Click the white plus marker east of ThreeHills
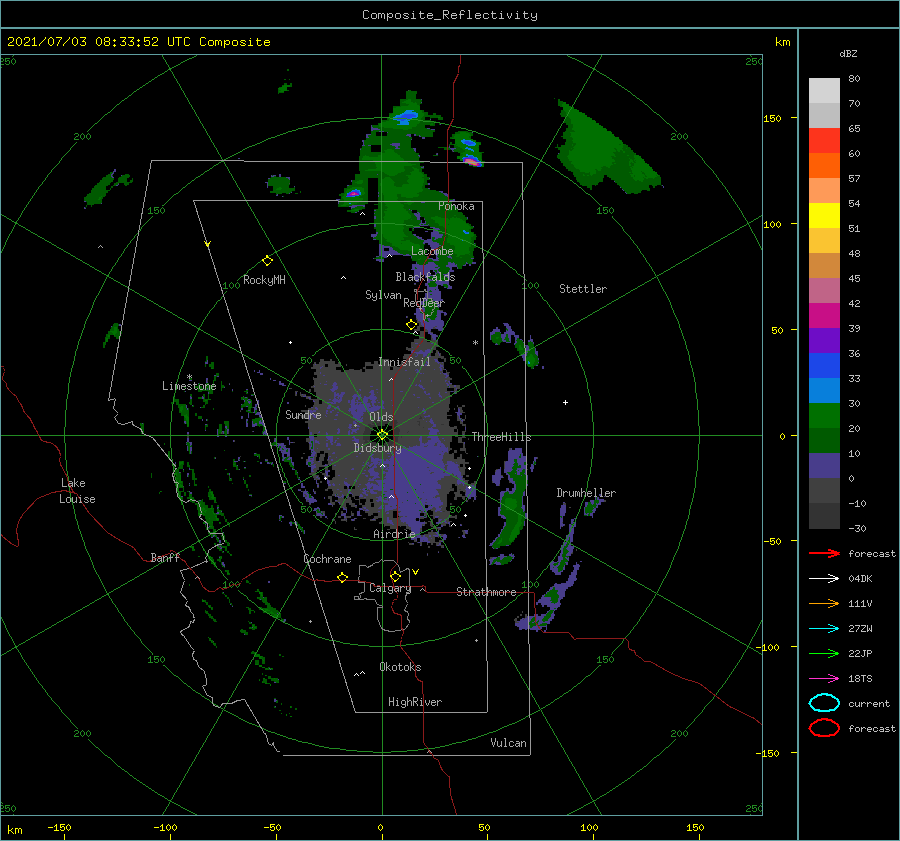The image size is (900, 841). click(x=565, y=402)
